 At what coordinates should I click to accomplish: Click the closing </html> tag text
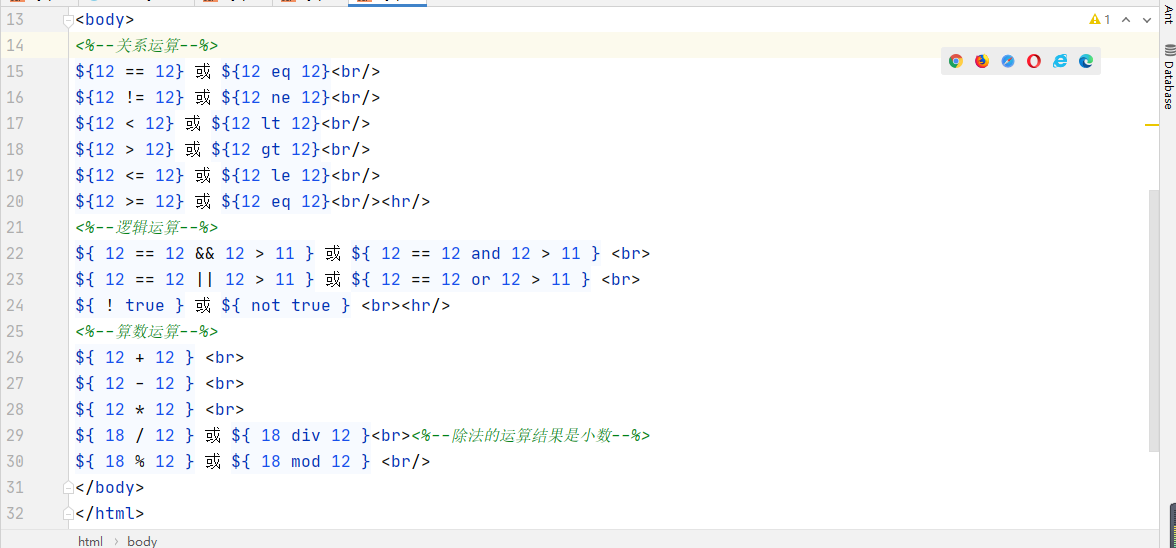110,514
